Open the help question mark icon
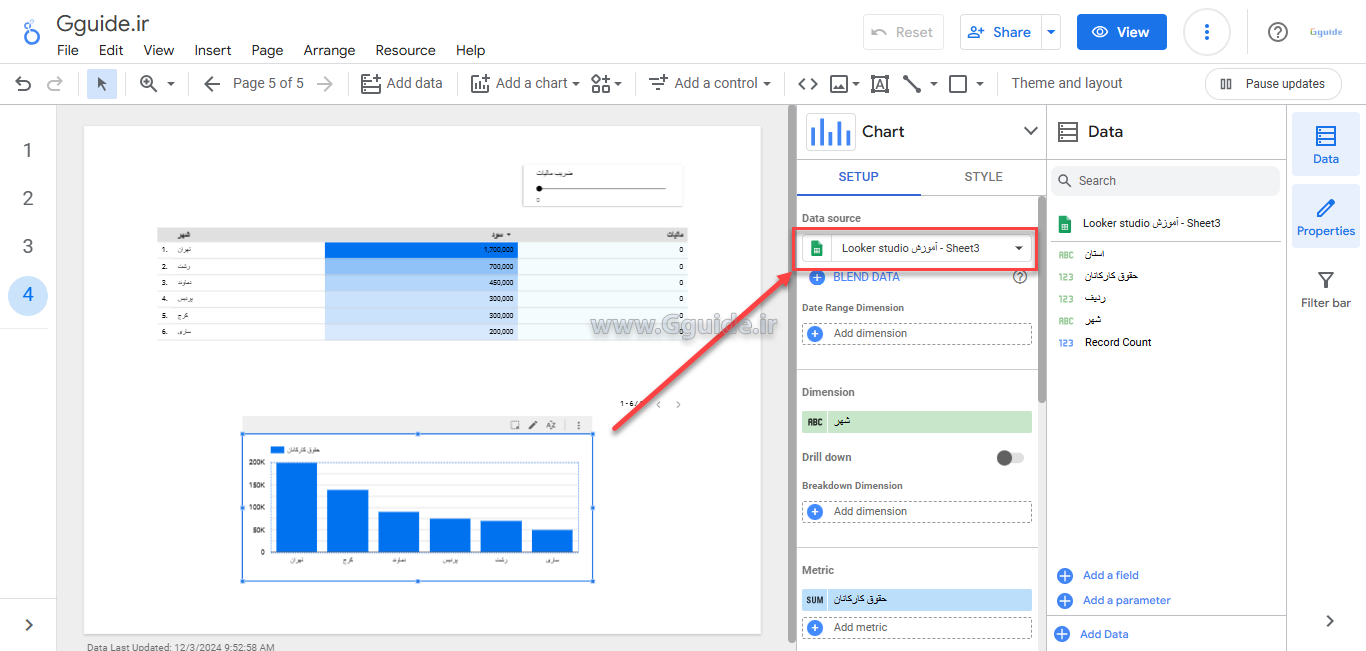This screenshot has height=651, width=1366. click(1277, 32)
